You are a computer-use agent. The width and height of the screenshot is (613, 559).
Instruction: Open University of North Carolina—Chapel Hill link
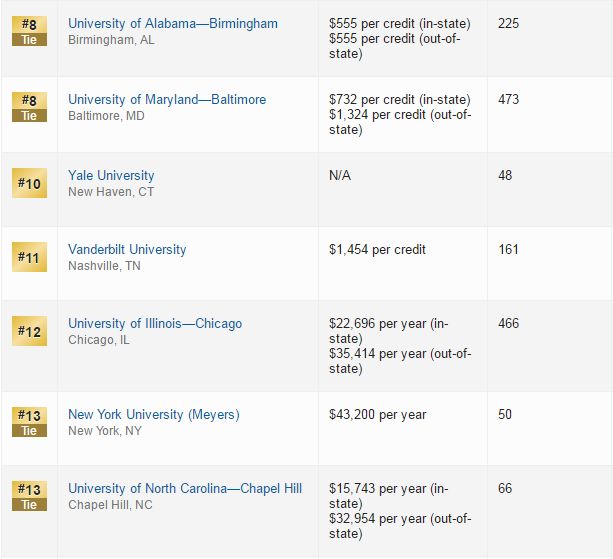(185, 488)
